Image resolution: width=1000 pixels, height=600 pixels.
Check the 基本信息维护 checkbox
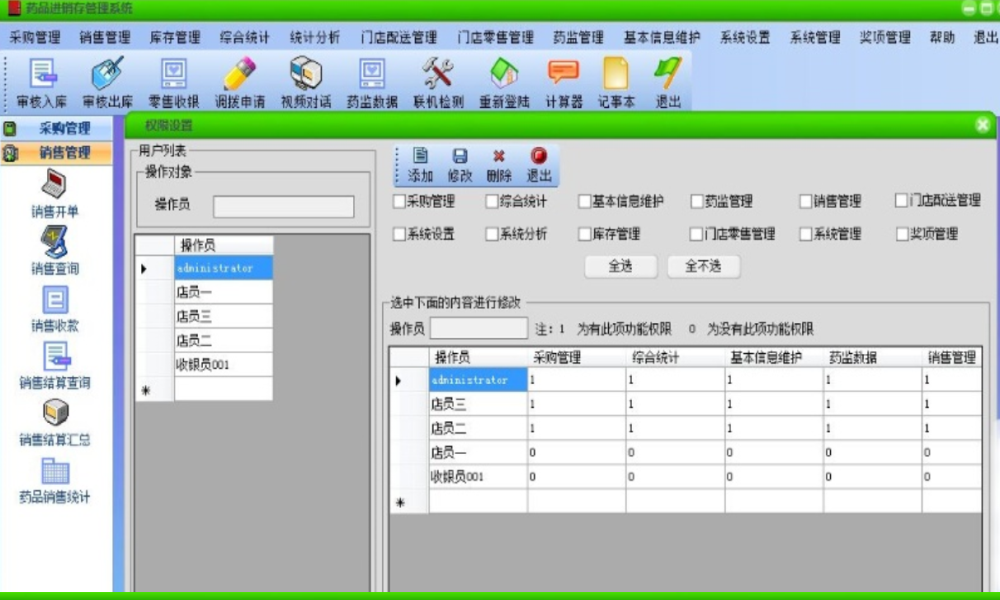tap(585, 201)
